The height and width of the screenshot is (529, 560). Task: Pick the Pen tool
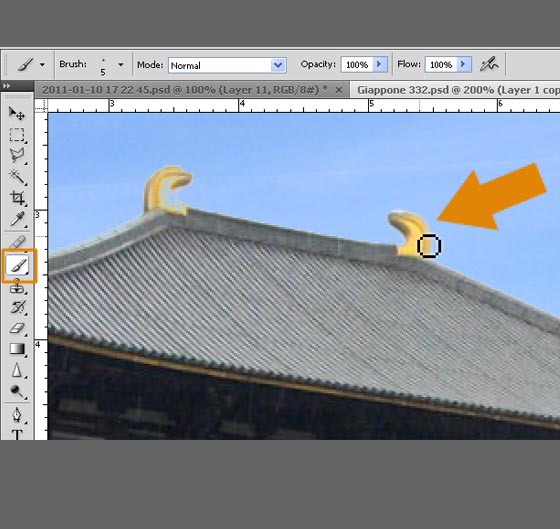point(17,415)
